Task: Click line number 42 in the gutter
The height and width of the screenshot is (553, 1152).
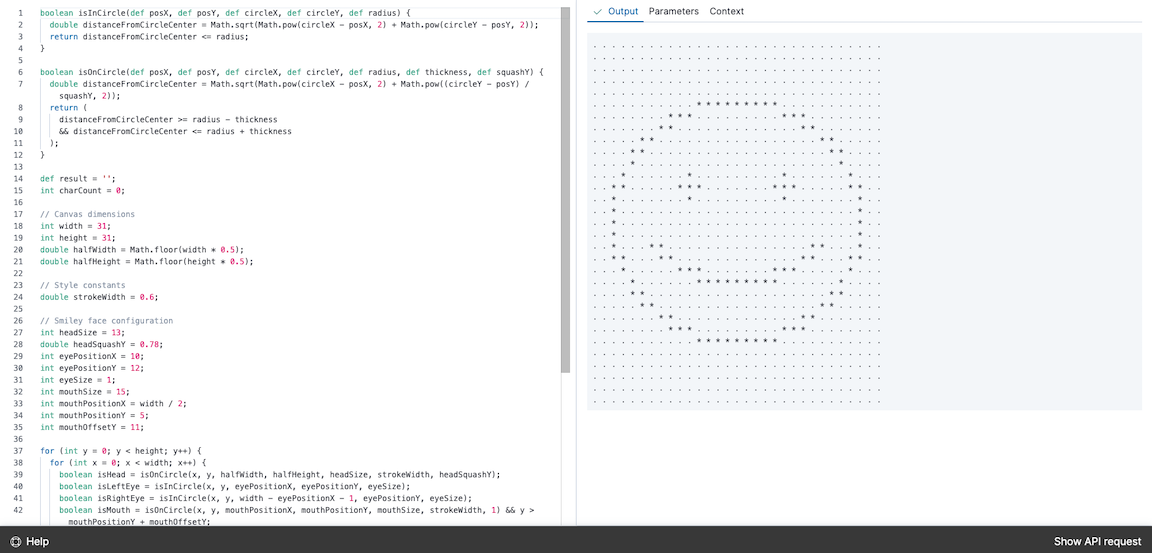Action: [x=19, y=510]
